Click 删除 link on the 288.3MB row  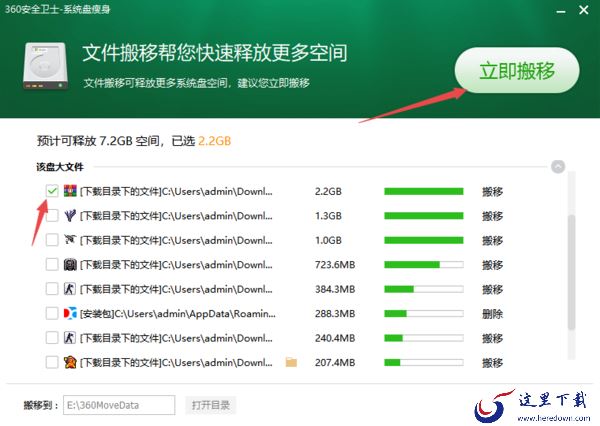[492, 314]
